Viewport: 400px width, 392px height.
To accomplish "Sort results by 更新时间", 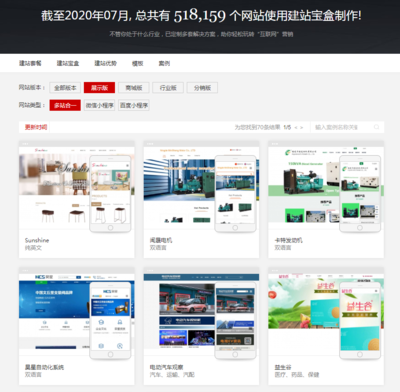I will click(x=36, y=127).
